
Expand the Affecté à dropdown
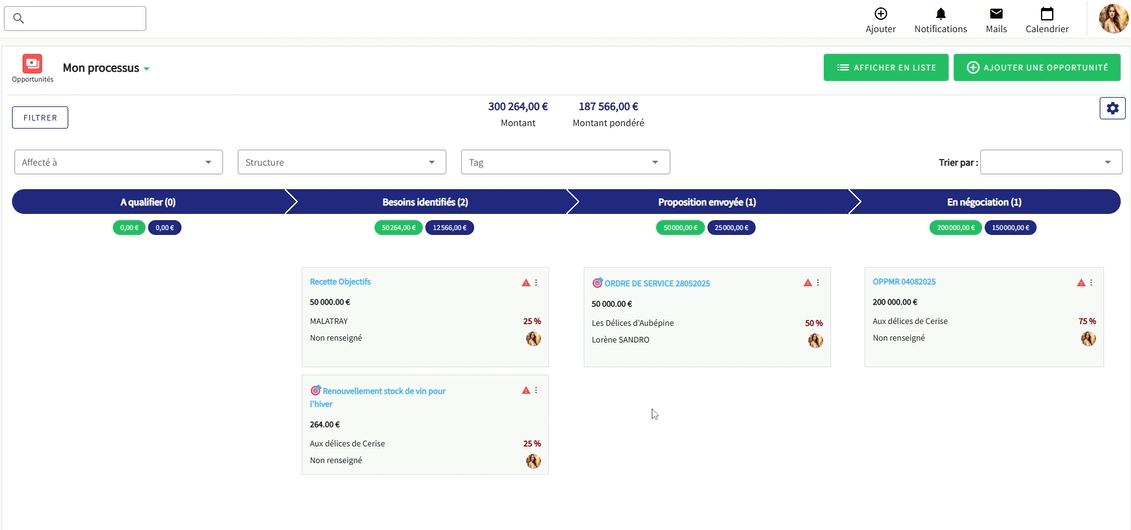(x=118, y=162)
